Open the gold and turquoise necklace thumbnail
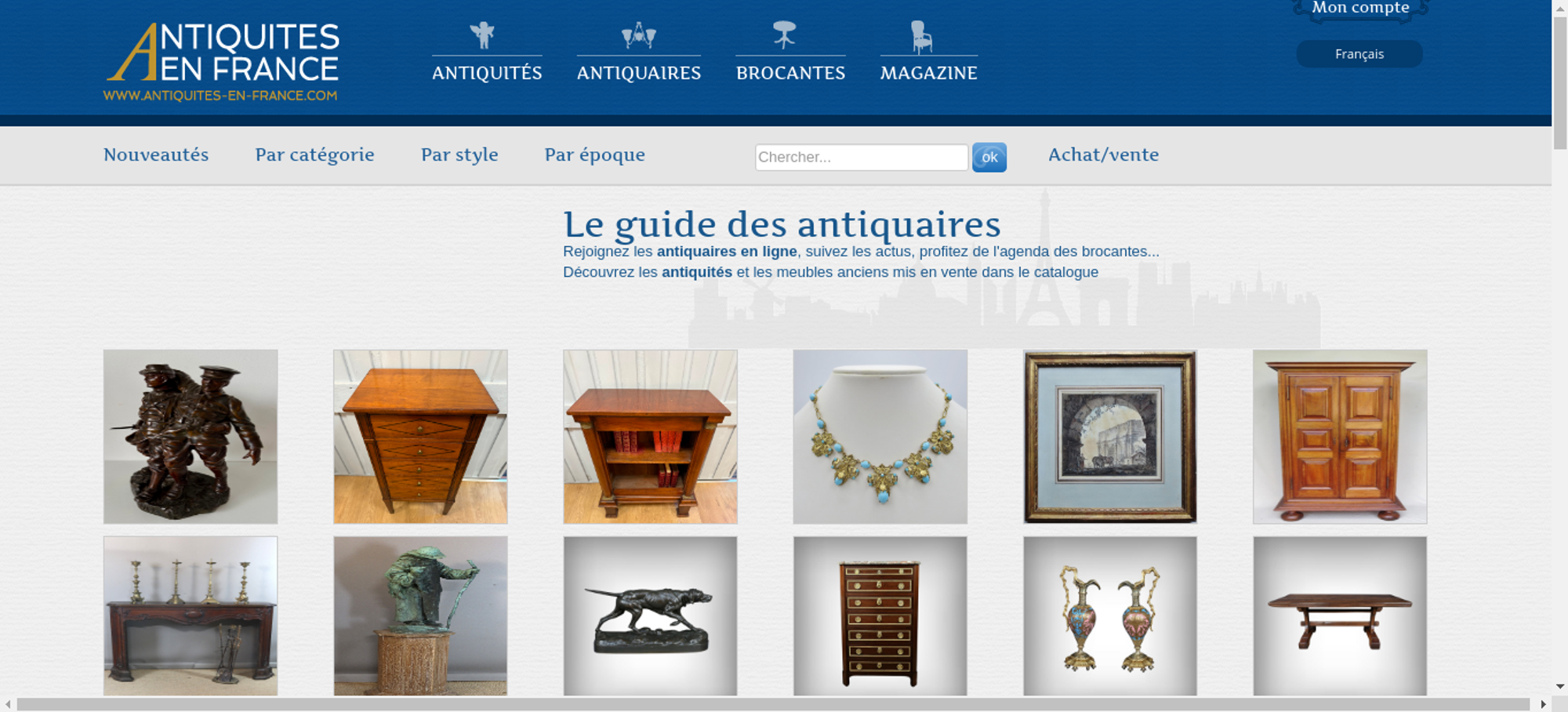 [x=880, y=437]
